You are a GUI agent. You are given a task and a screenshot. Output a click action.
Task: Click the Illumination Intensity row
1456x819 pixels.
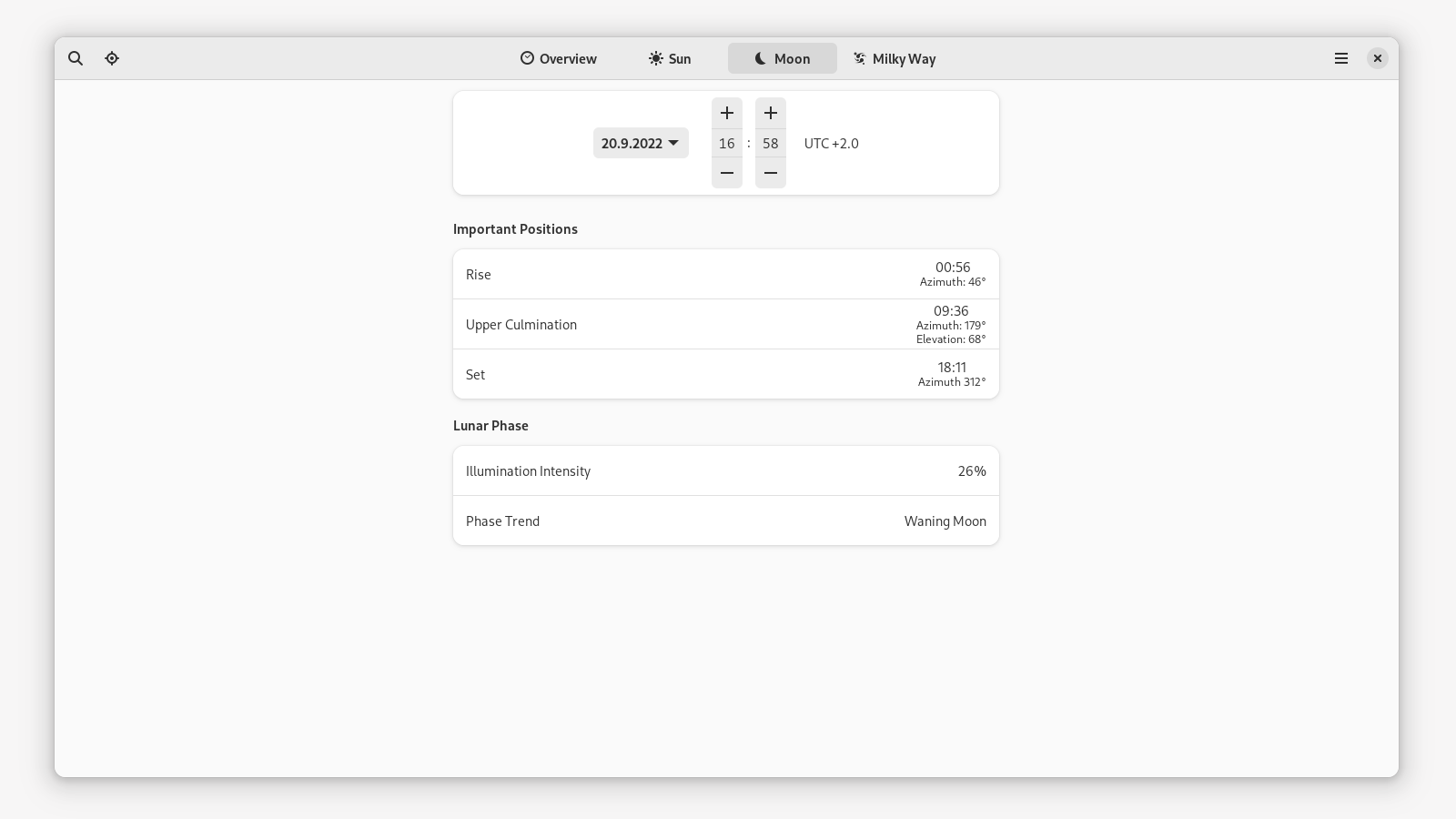(x=725, y=470)
